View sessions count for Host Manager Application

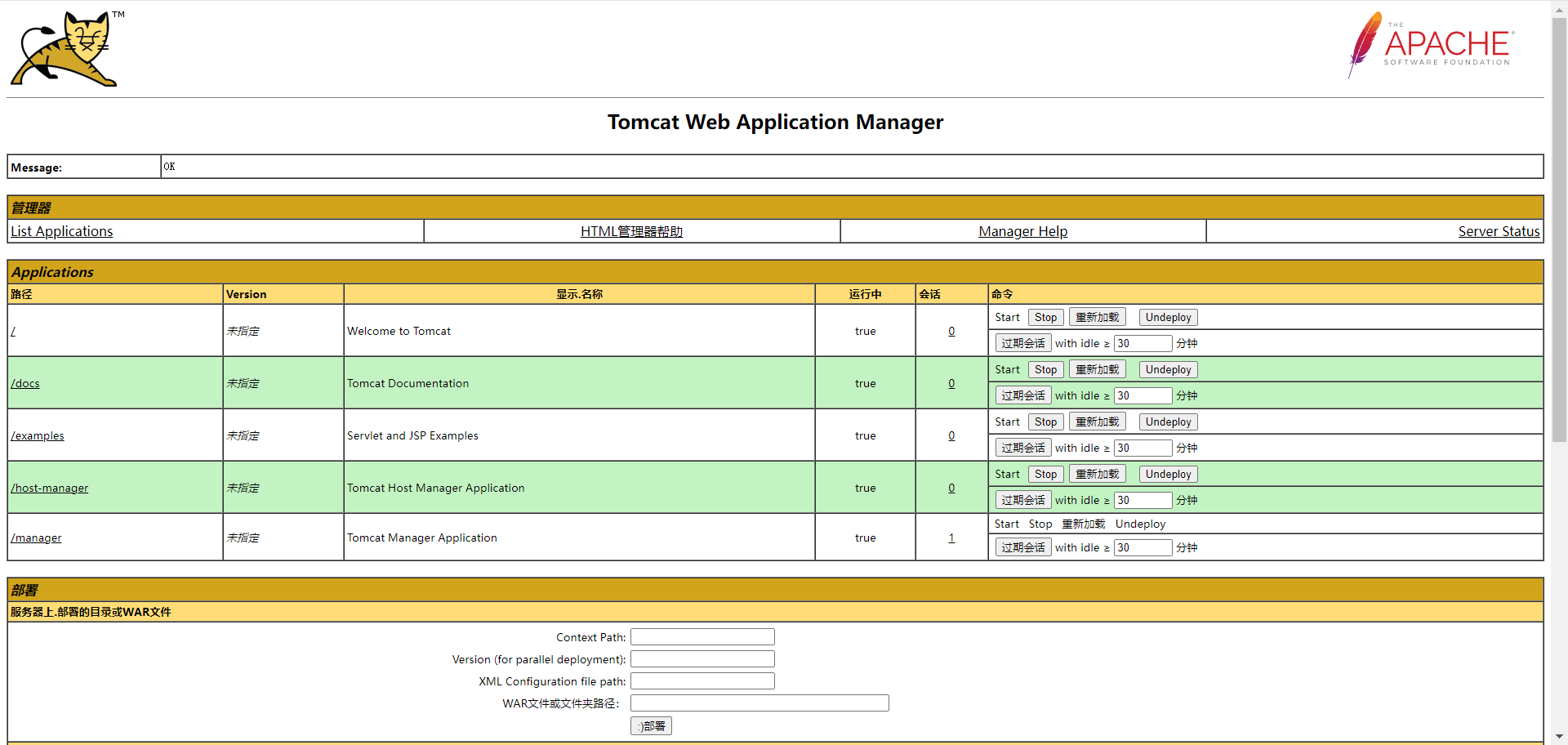click(951, 488)
